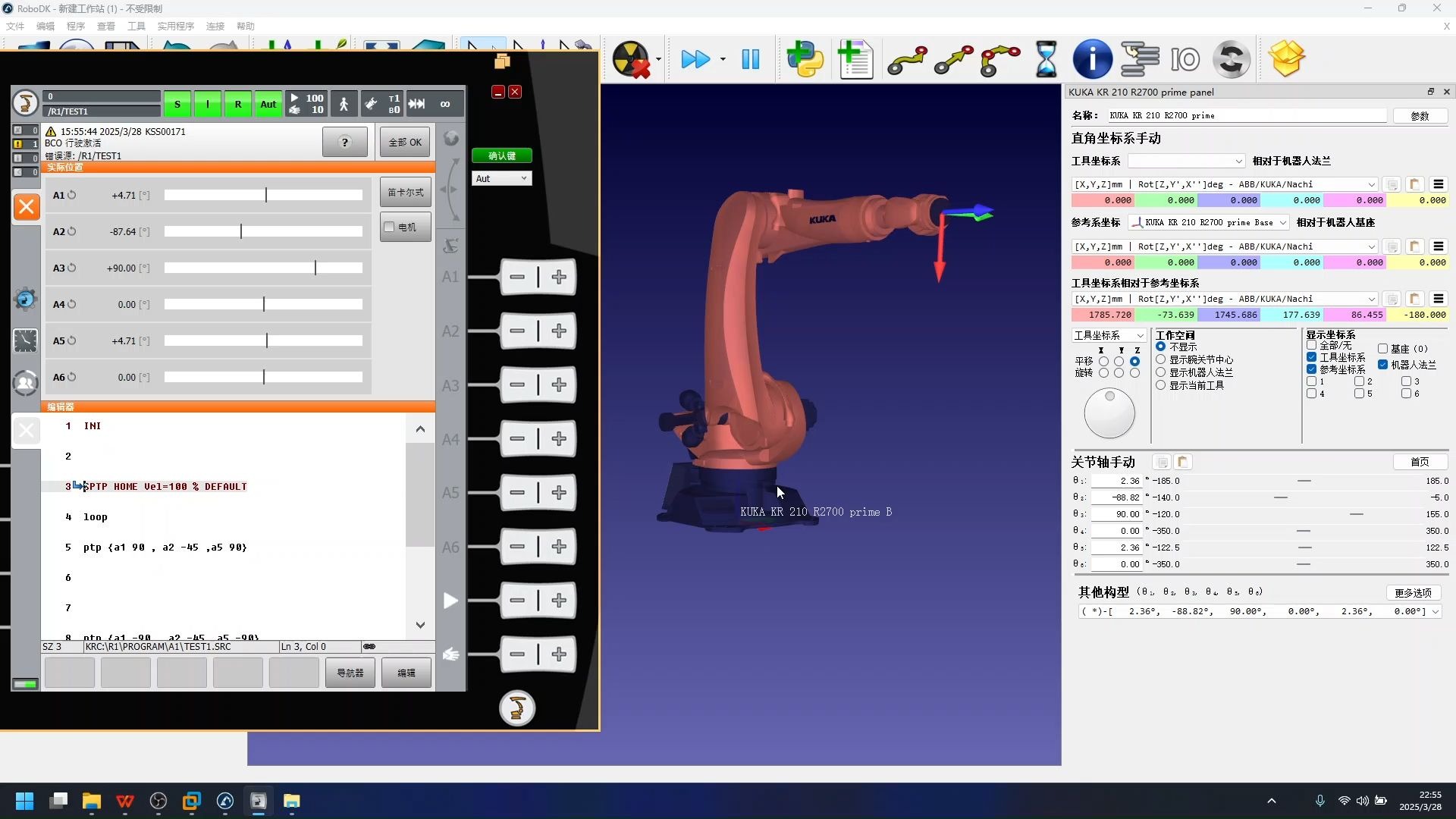
Task: Click the Python program icon
Action: (x=805, y=59)
